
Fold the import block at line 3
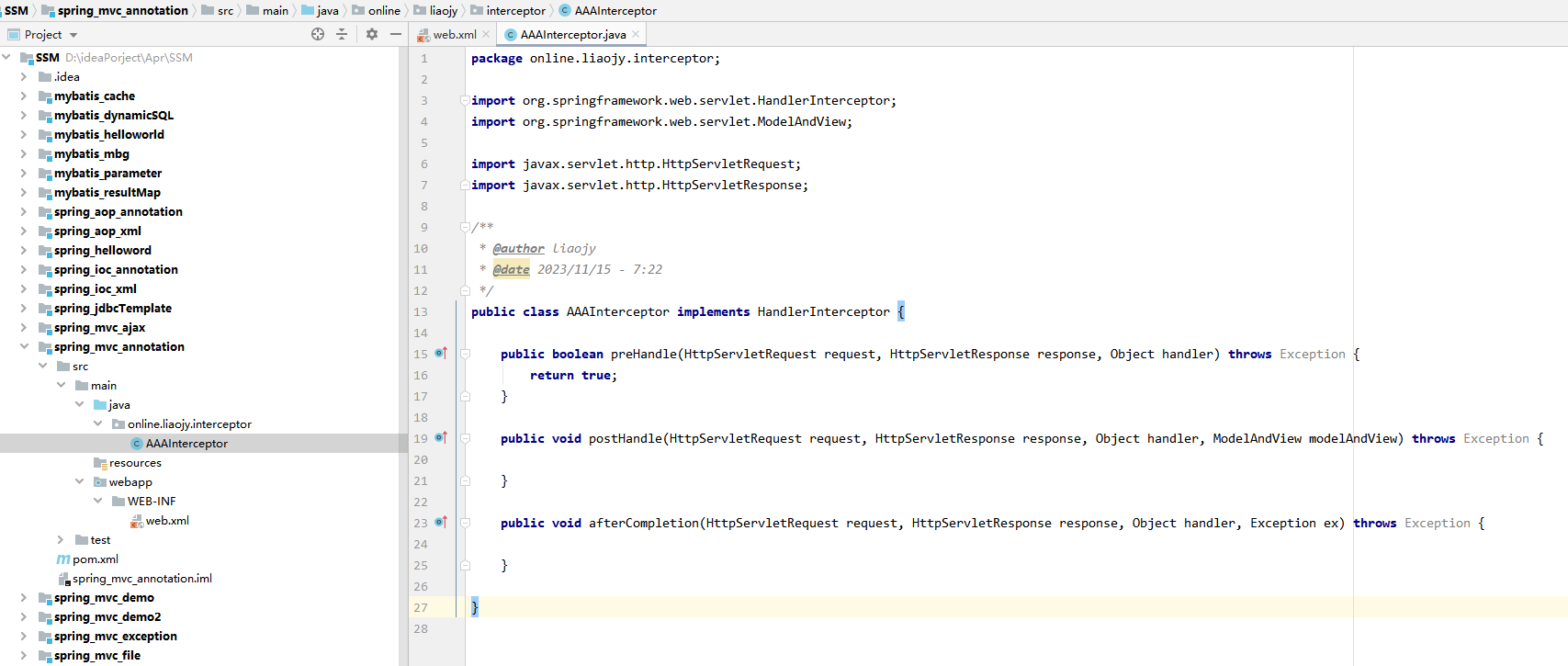coord(465,100)
